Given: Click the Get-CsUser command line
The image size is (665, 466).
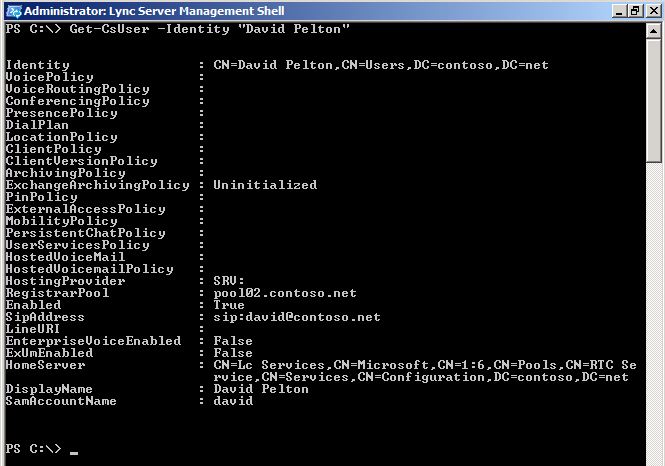Looking at the screenshot, I should point(177,29).
